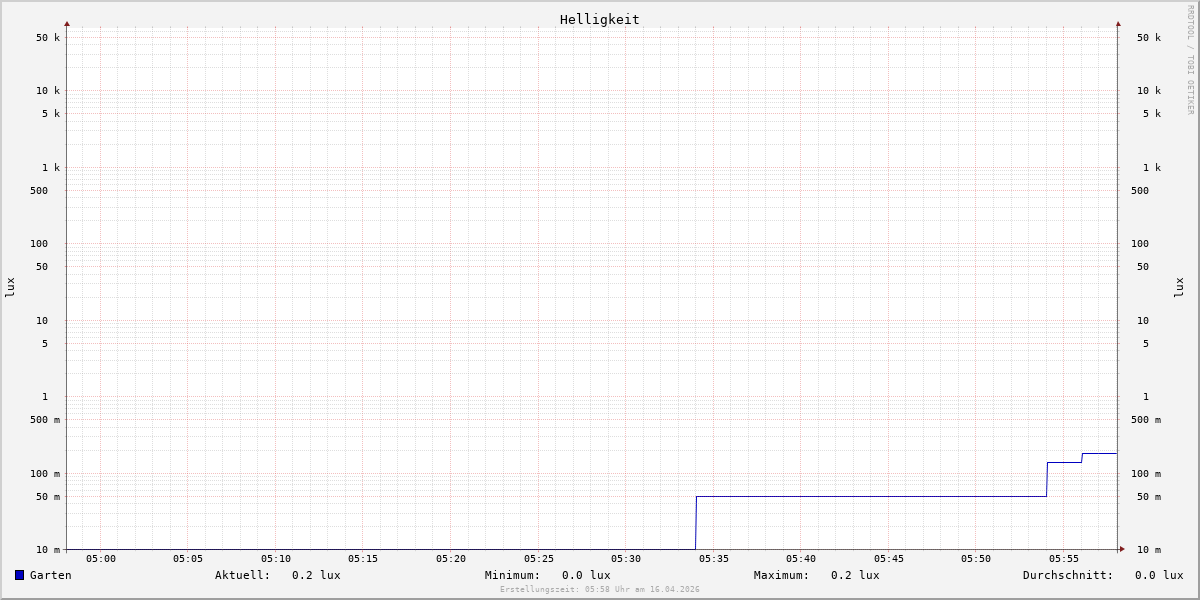Click the '50 m' label on the left axis
This screenshot has width=1200, height=600.
pyautogui.click(x=48, y=497)
